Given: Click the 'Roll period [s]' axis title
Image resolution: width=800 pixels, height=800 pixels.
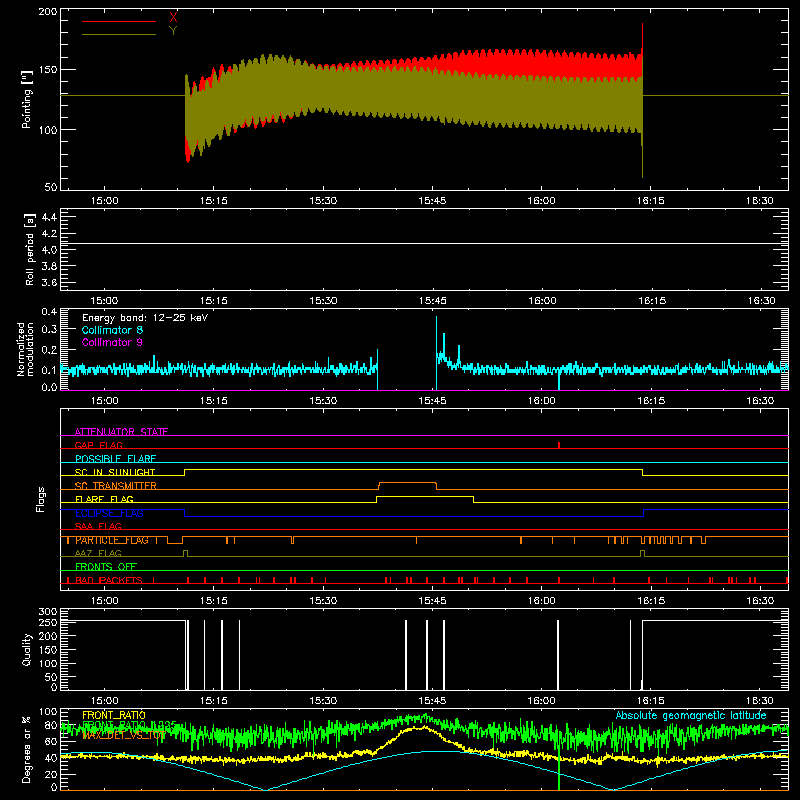Looking at the screenshot, I should click(x=30, y=249).
